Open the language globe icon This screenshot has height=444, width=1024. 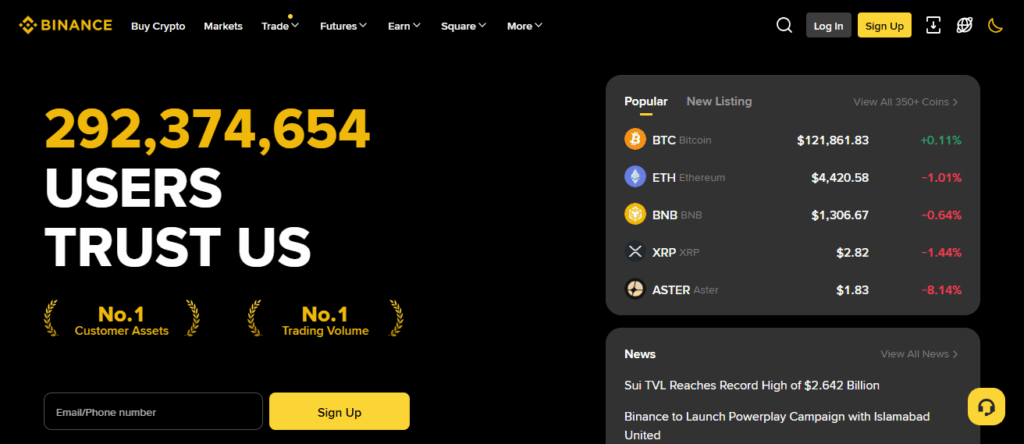click(x=964, y=26)
